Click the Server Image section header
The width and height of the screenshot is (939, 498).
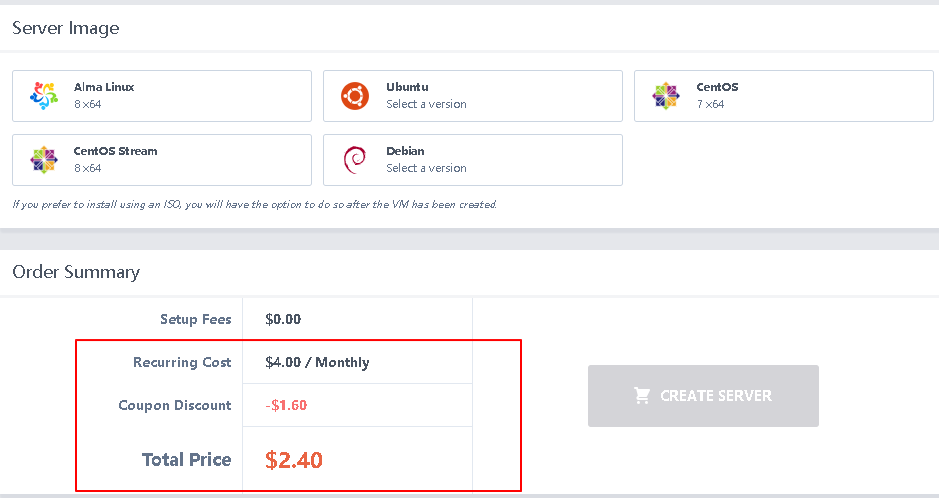tap(66, 28)
